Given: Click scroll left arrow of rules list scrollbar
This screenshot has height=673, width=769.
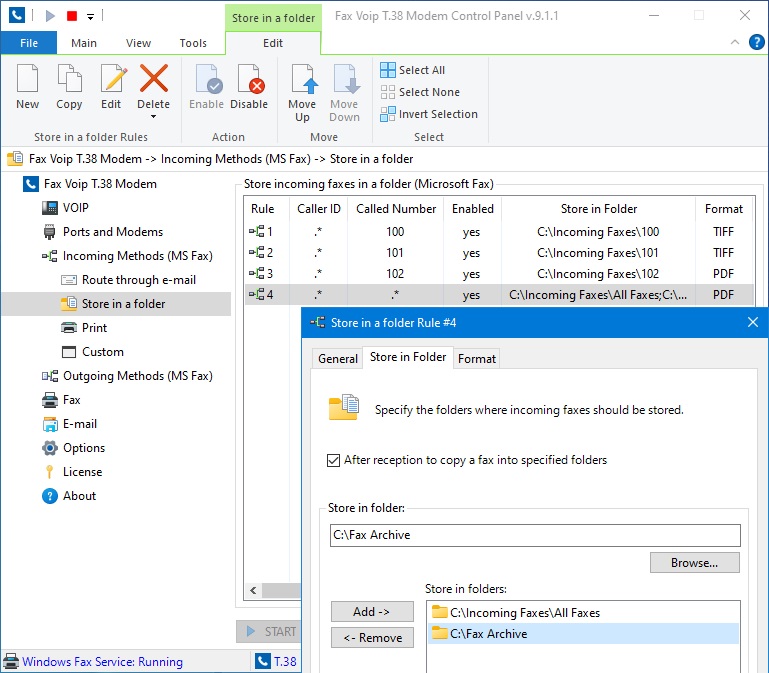Looking at the screenshot, I should pyautogui.click(x=253, y=591).
